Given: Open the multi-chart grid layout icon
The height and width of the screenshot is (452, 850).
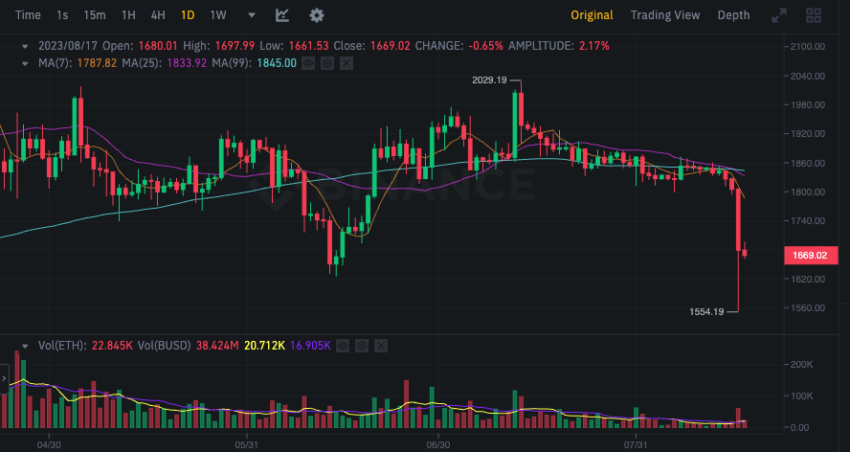Looking at the screenshot, I should pos(814,15).
